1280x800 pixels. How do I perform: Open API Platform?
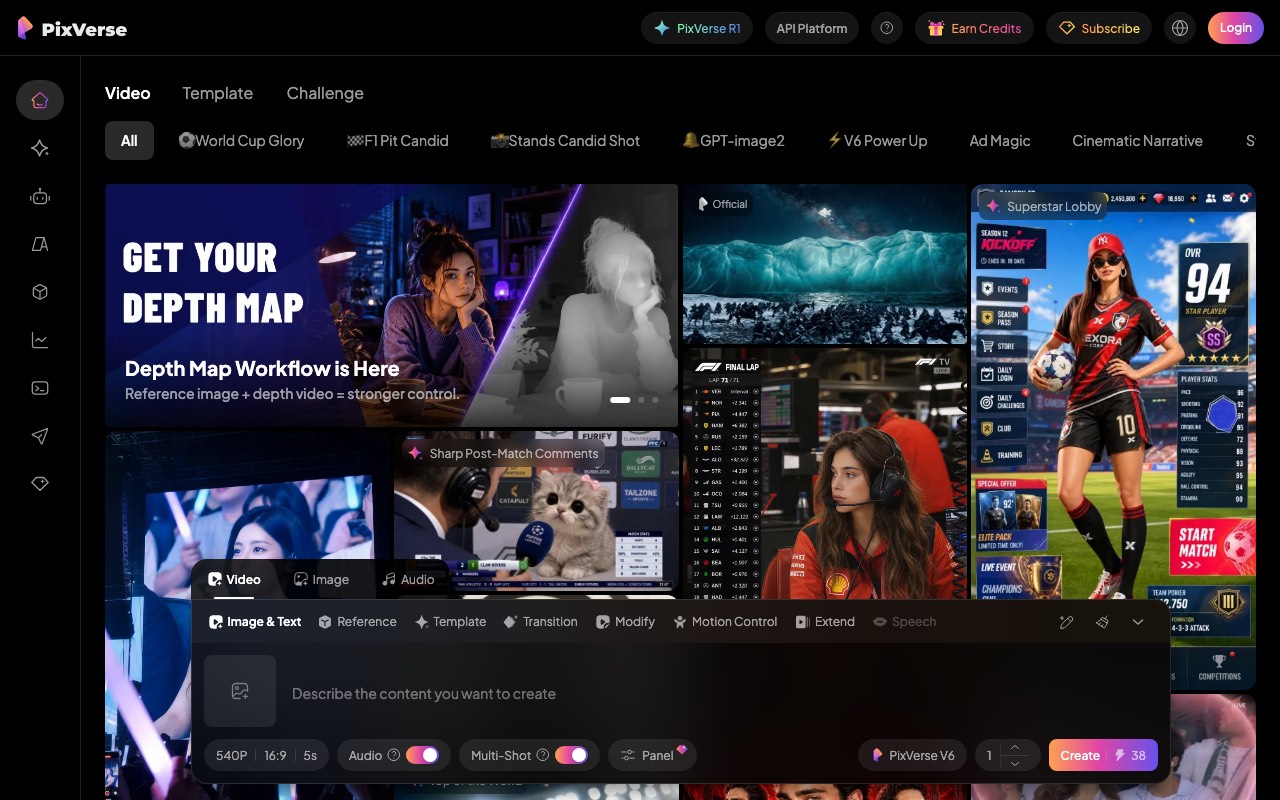(812, 28)
